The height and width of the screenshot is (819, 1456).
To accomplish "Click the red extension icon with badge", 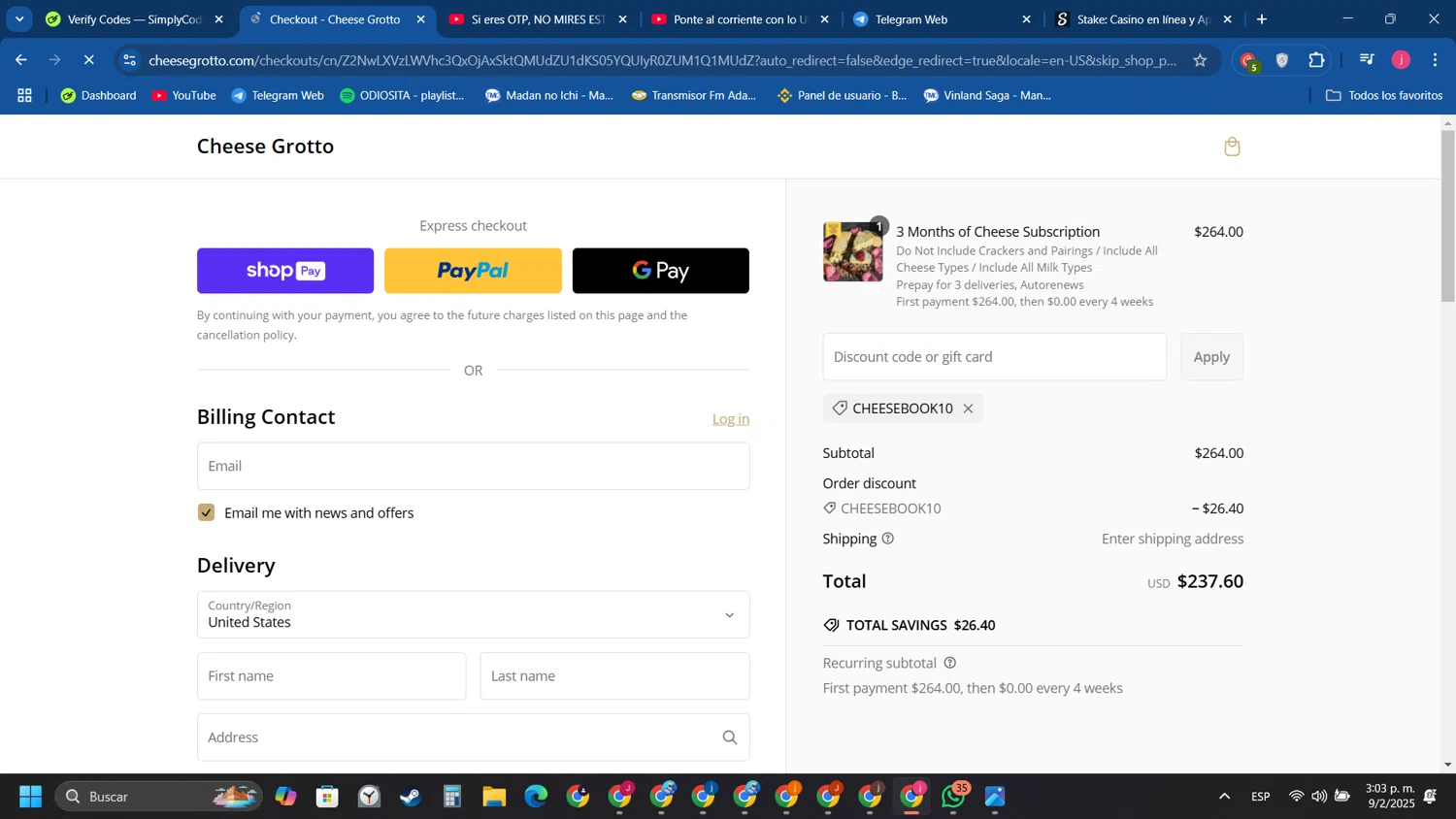I will point(1249,61).
